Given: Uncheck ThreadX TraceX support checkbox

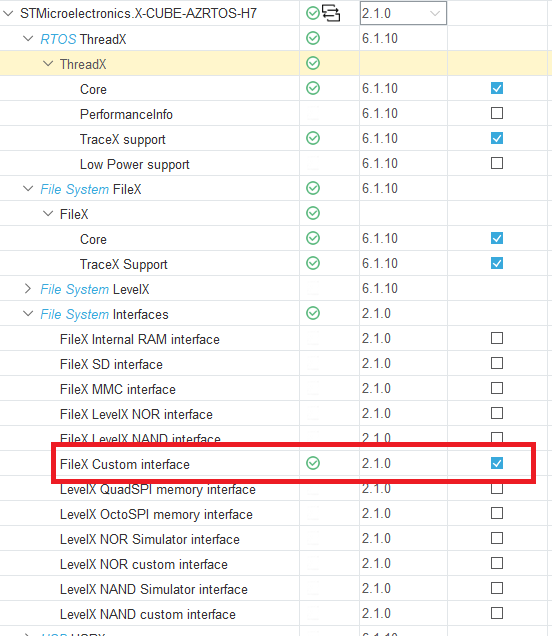Looking at the screenshot, I should (x=497, y=138).
